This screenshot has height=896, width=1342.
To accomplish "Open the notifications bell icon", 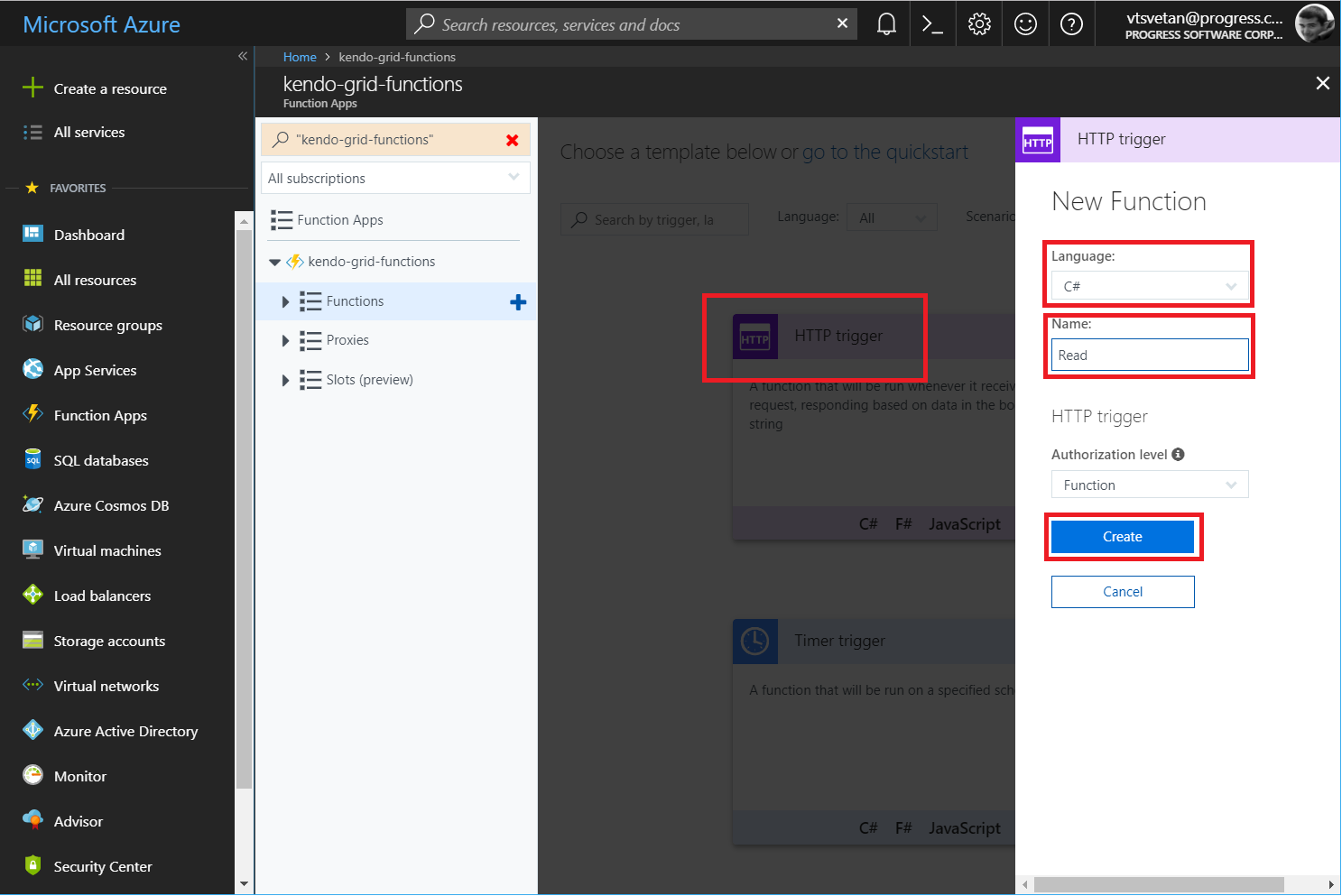I will [885, 23].
